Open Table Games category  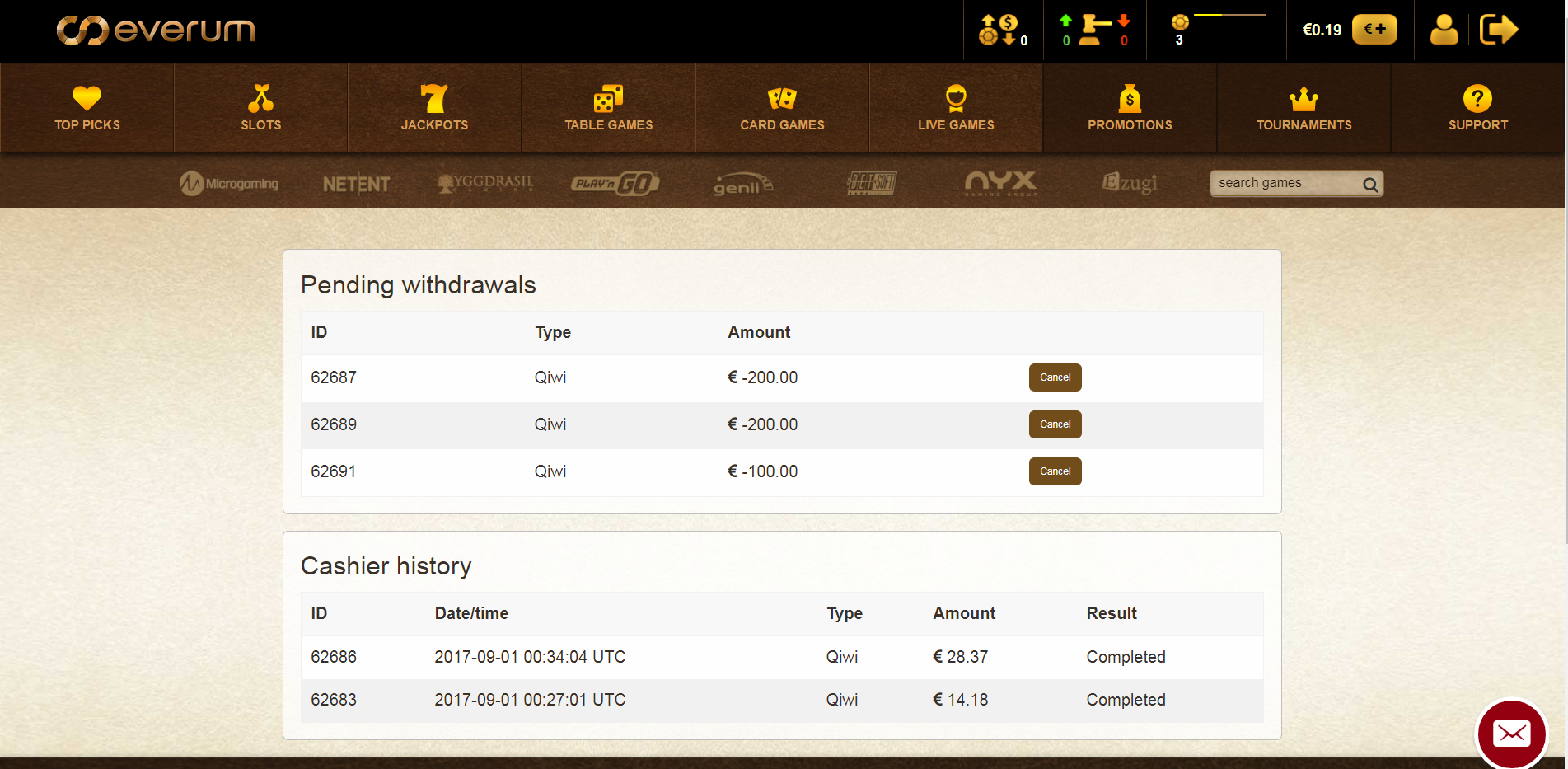[609, 108]
